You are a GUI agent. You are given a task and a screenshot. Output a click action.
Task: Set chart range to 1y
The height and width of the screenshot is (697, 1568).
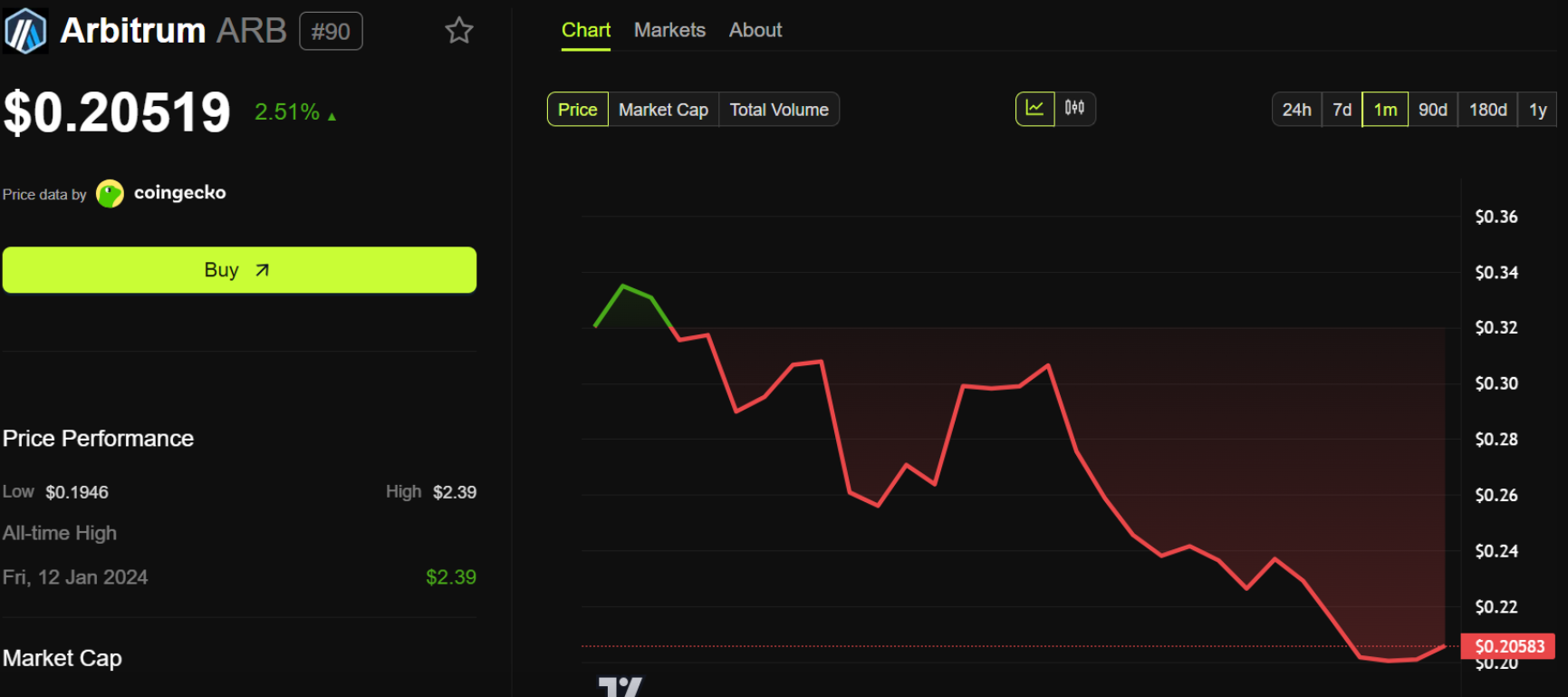click(x=1537, y=110)
